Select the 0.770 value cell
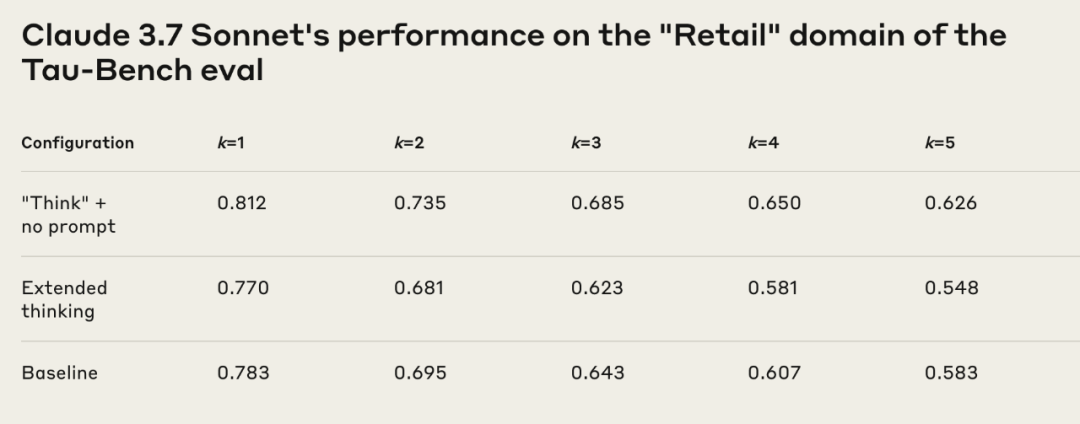This screenshot has height=424, width=1080. coord(243,288)
